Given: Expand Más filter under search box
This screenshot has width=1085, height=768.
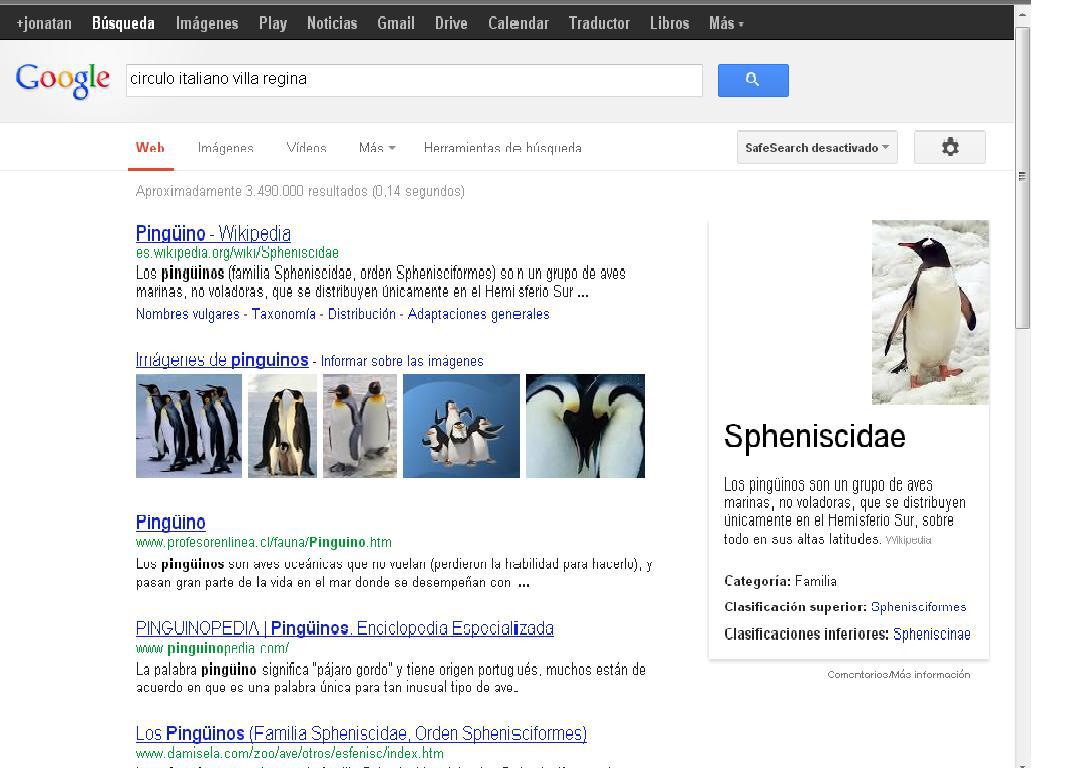Looking at the screenshot, I should coord(377,147).
